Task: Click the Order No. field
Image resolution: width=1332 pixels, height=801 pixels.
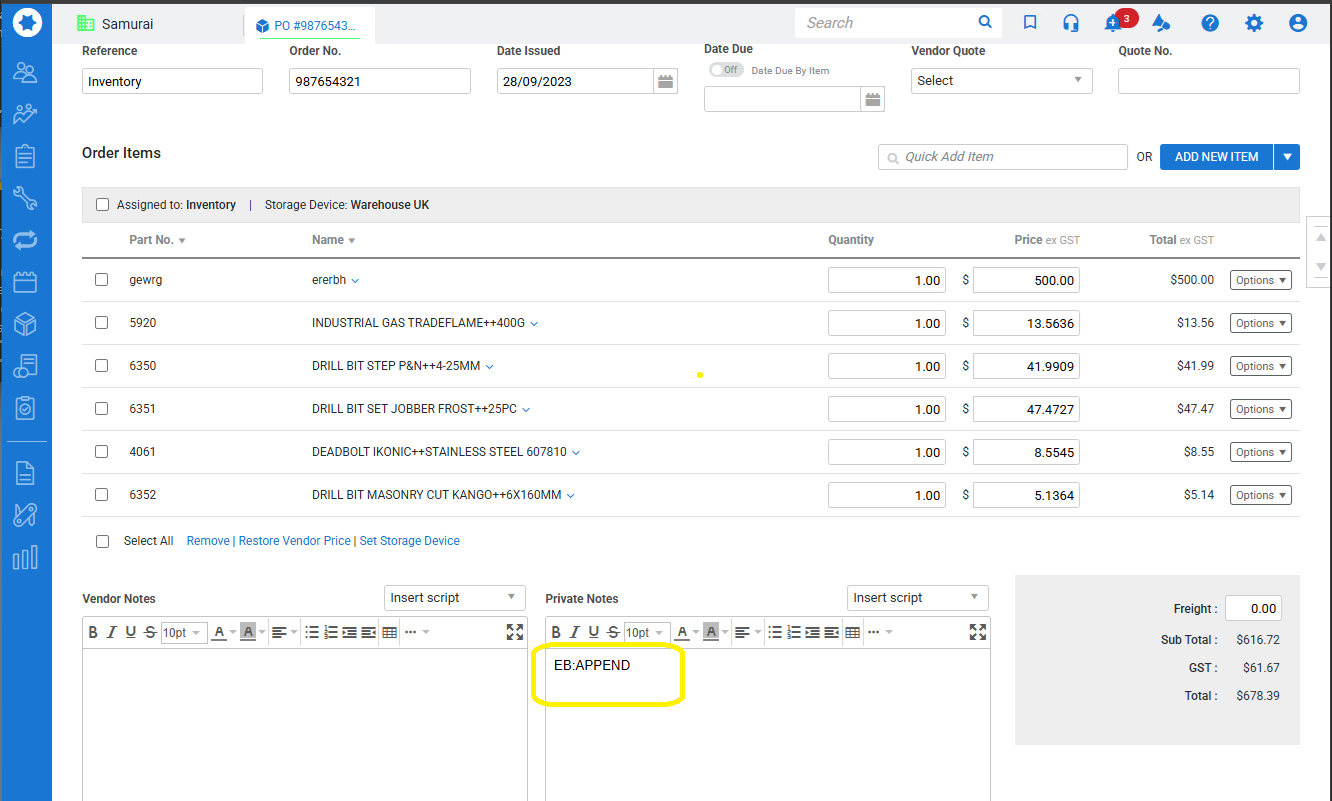Action: click(380, 81)
